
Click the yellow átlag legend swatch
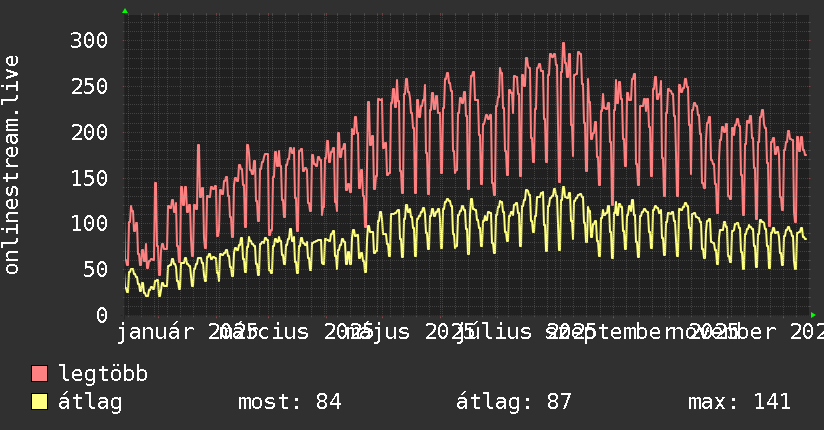tap(39, 401)
